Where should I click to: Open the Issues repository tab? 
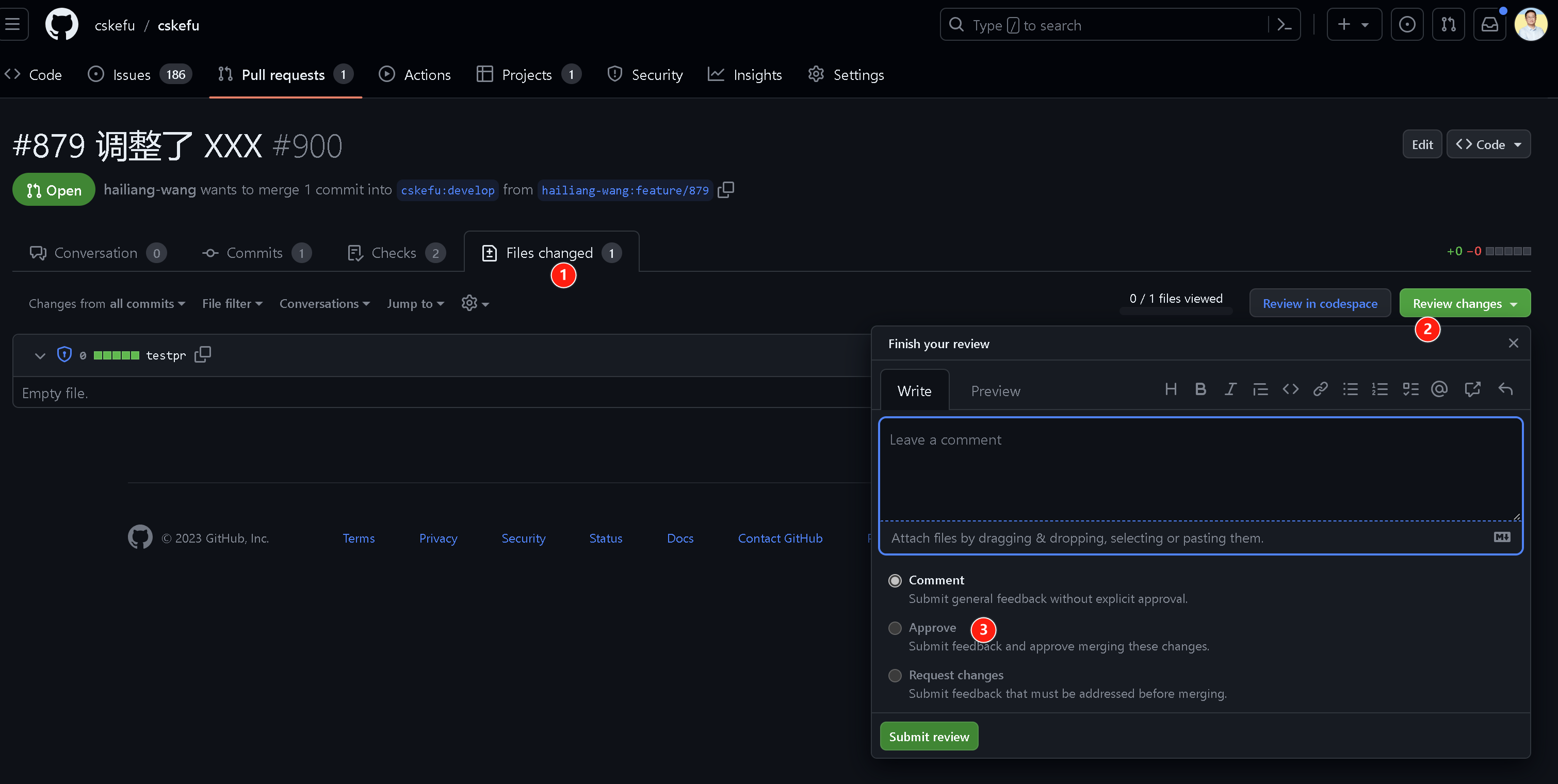point(140,74)
